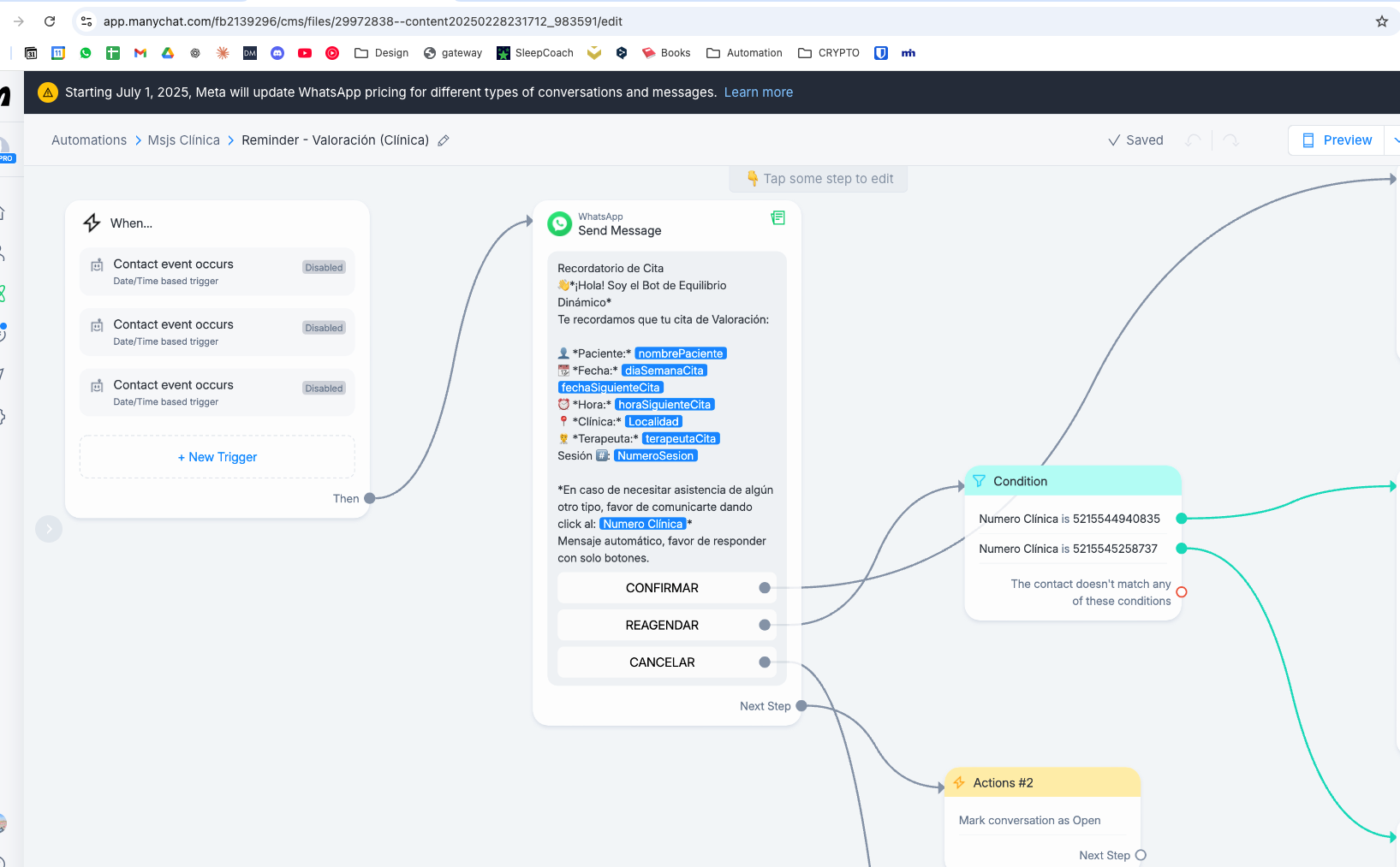Click the lightning icon on Actions #2
Viewport: 1400px width, 867px height.
959,783
